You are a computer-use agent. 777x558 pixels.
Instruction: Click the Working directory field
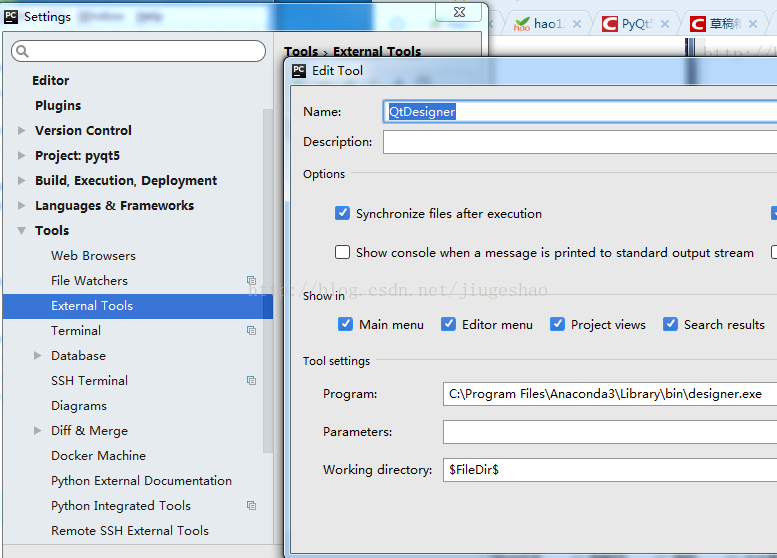tap(610, 469)
